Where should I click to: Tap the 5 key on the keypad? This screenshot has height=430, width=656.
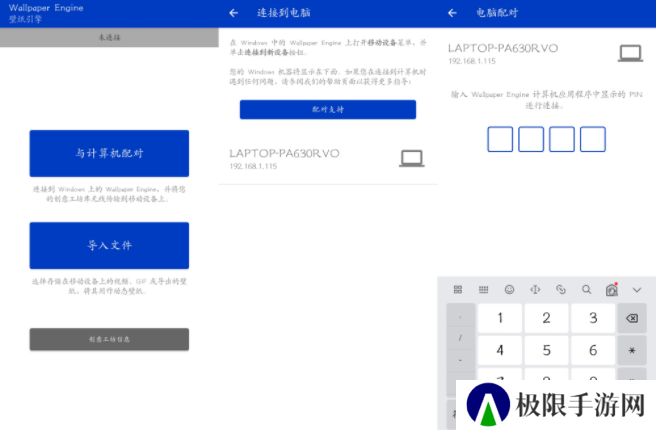pyautogui.click(x=546, y=350)
